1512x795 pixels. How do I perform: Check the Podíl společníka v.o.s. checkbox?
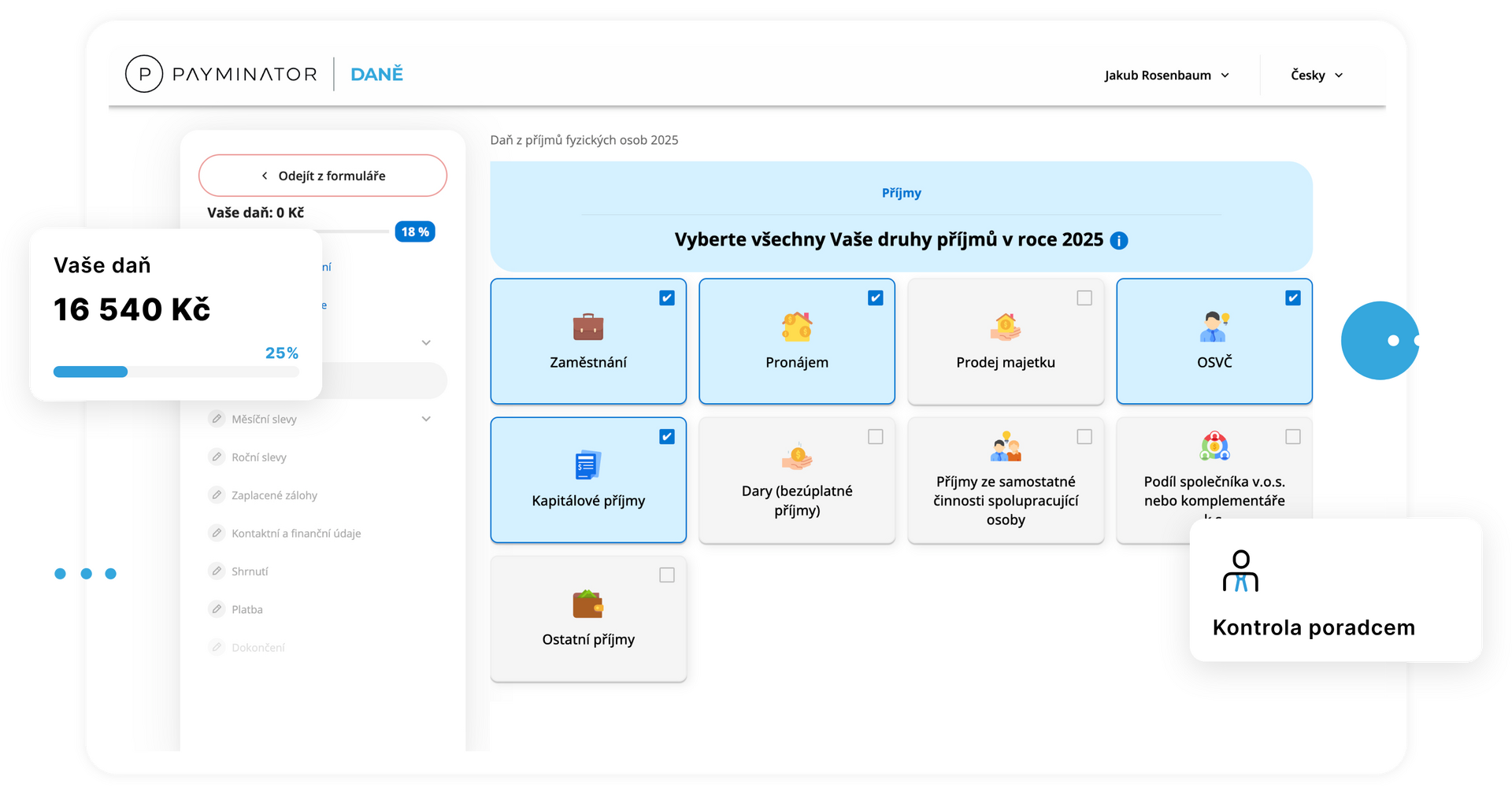click(x=1293, y=436)
